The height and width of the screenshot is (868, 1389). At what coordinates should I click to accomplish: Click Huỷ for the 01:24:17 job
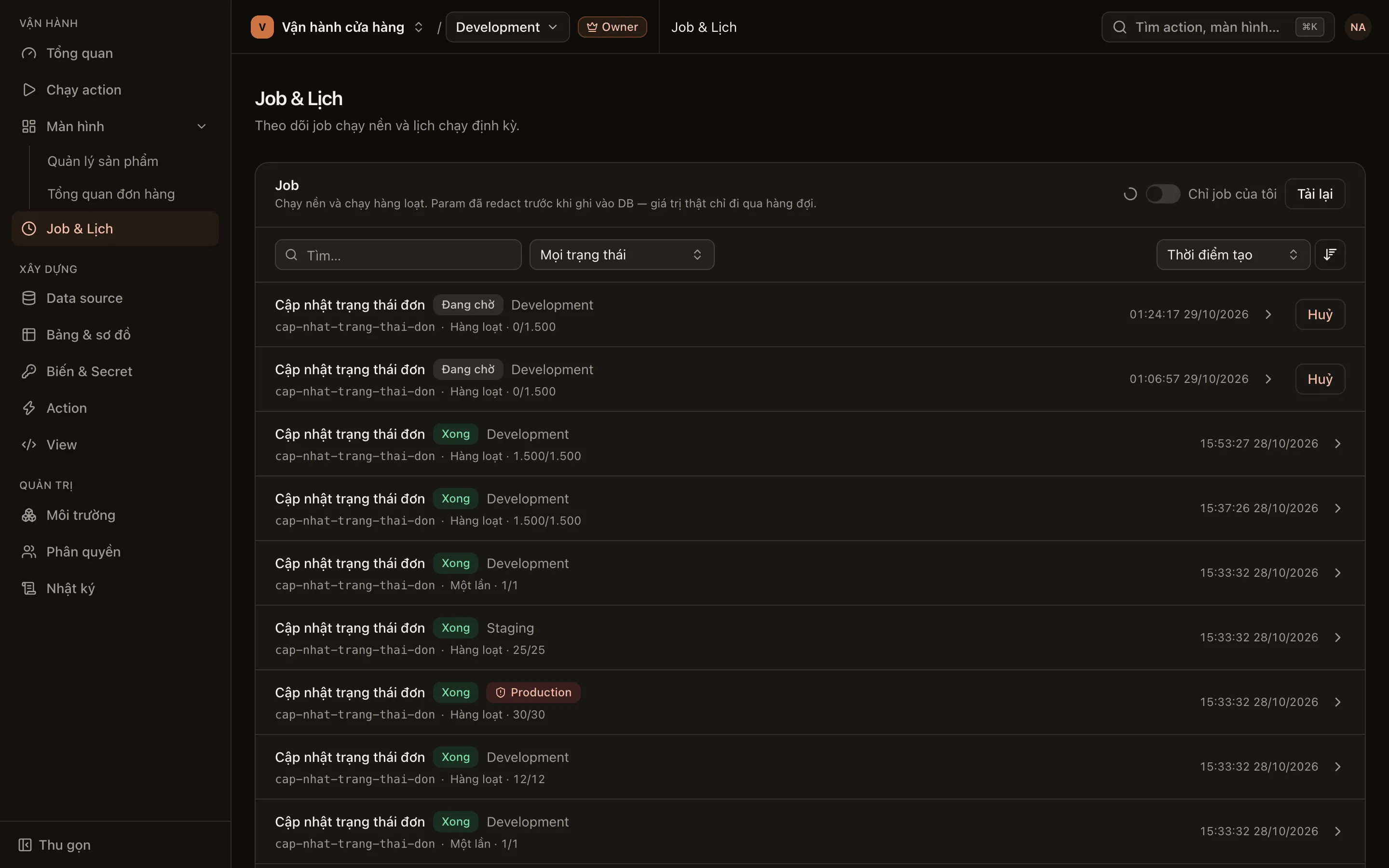[1320, 314]
